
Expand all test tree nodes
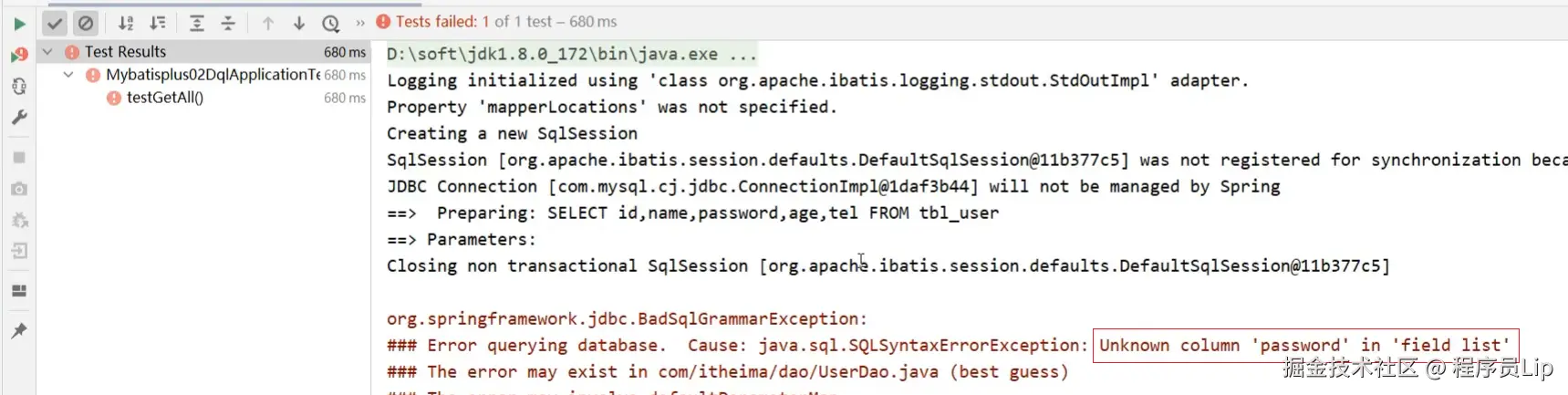196,23
